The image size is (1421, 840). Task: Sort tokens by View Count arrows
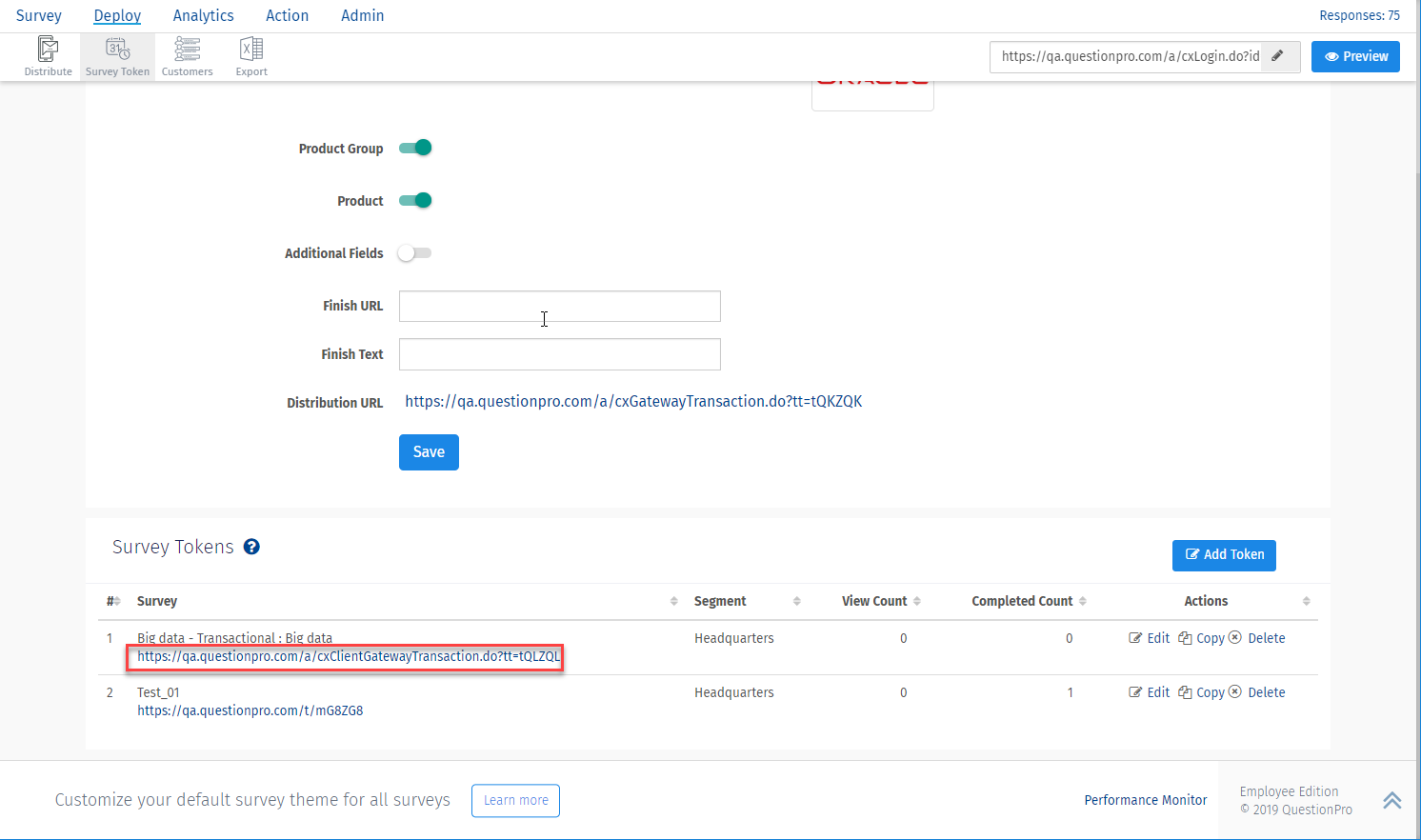[x=917, y=601]
